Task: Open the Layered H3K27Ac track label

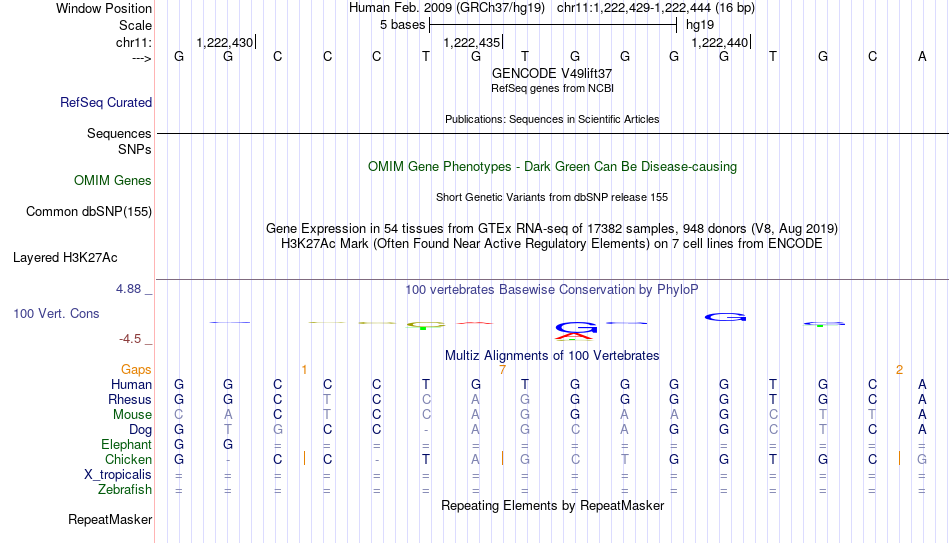Action: tap(65, 258)
